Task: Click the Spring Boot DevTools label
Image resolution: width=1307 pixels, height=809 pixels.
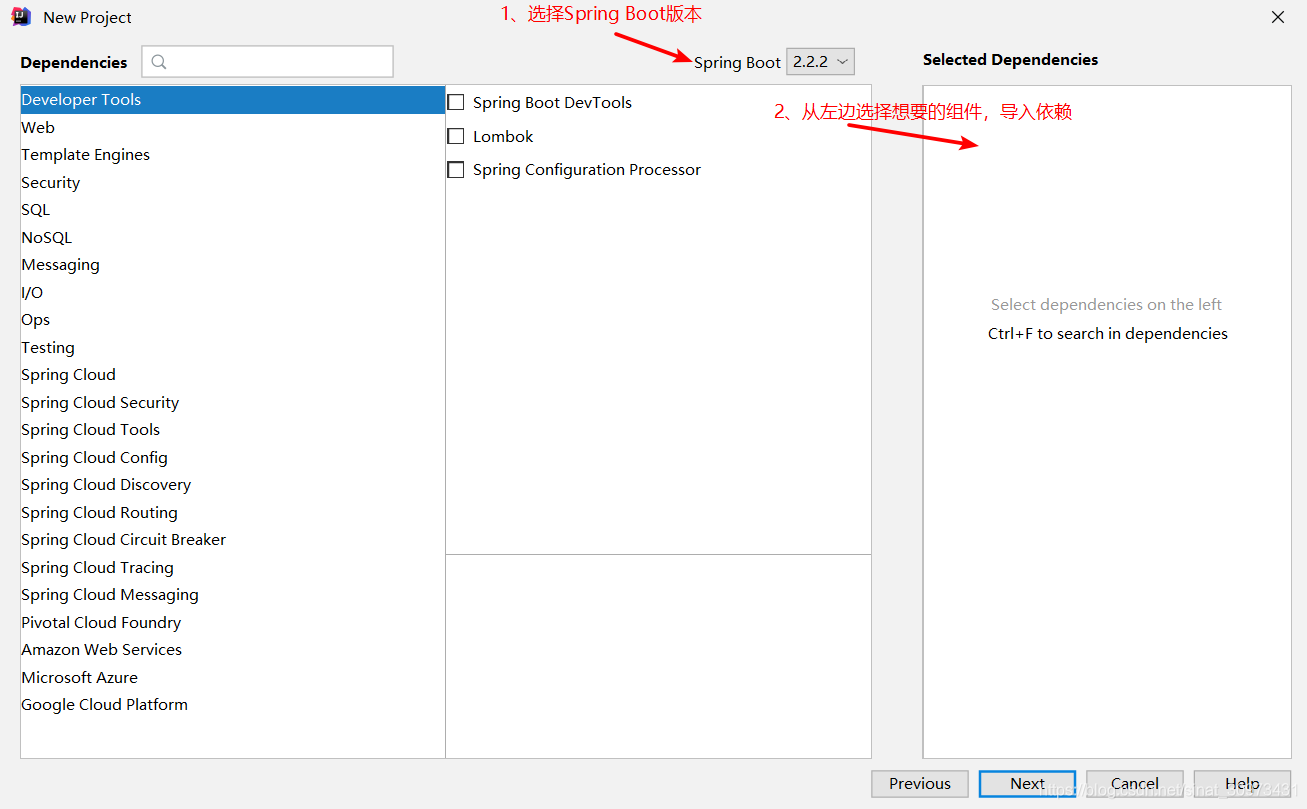Action: pyautogui.click(x=552, y=103)
